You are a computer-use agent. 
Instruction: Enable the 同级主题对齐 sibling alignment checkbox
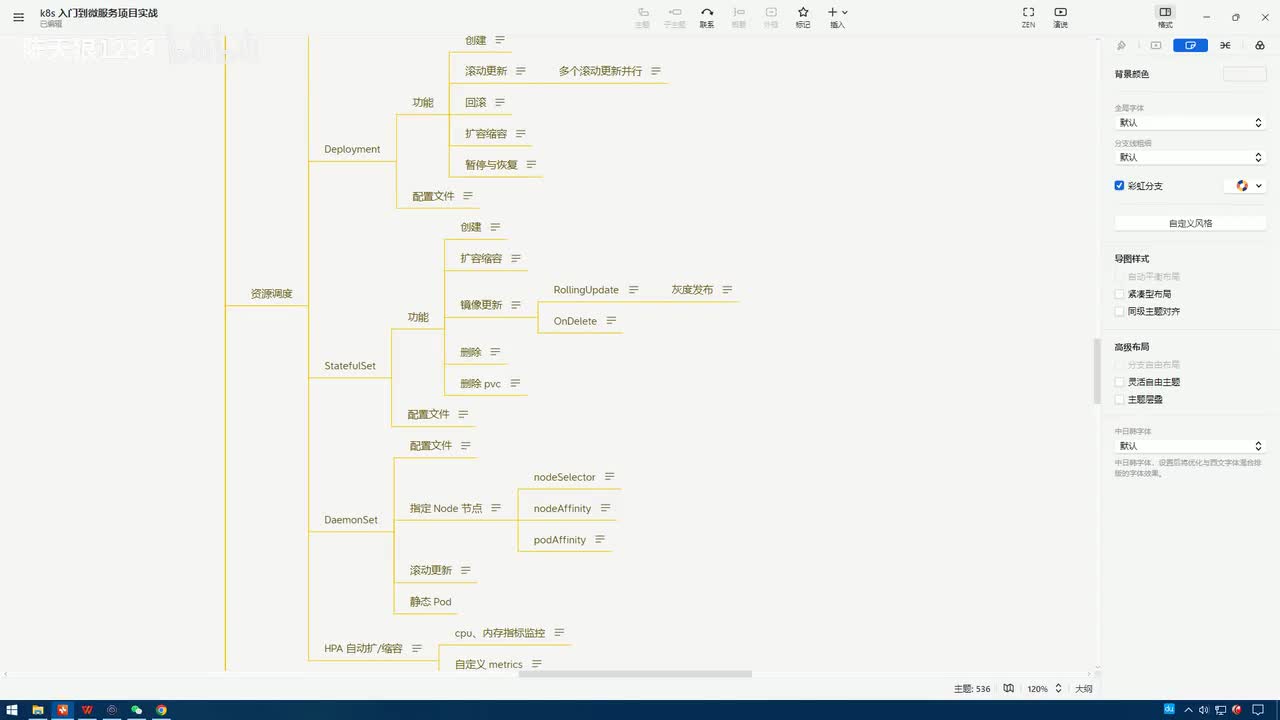[1120, 311]
